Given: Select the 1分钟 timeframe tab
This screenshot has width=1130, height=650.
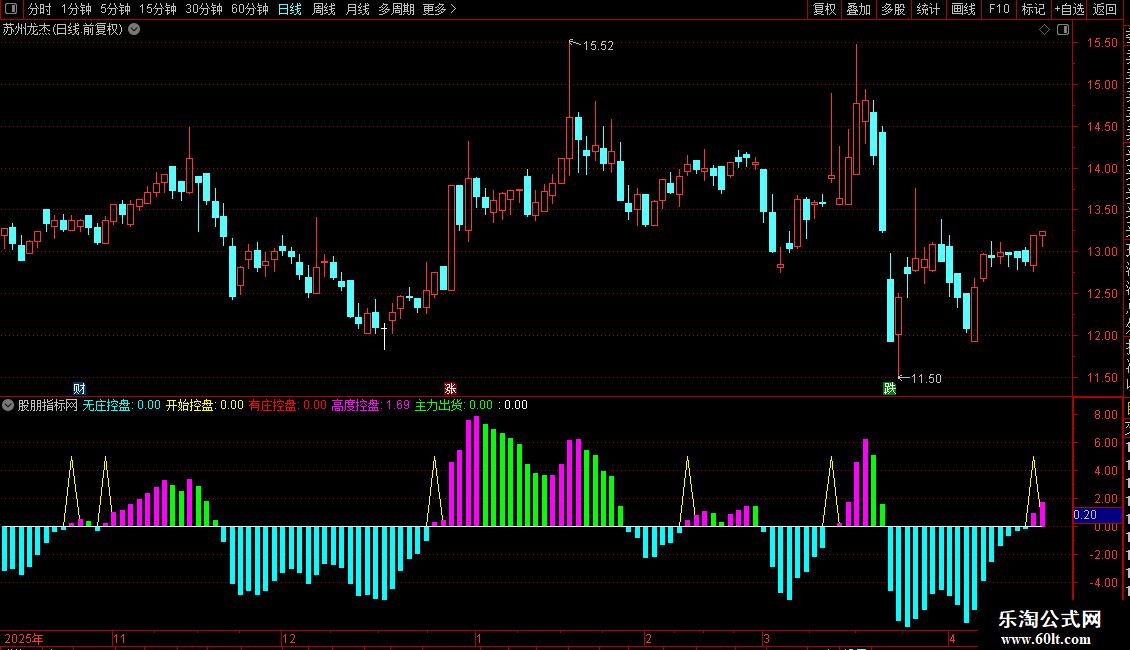Looking at the screenshot, I should 76,9.
